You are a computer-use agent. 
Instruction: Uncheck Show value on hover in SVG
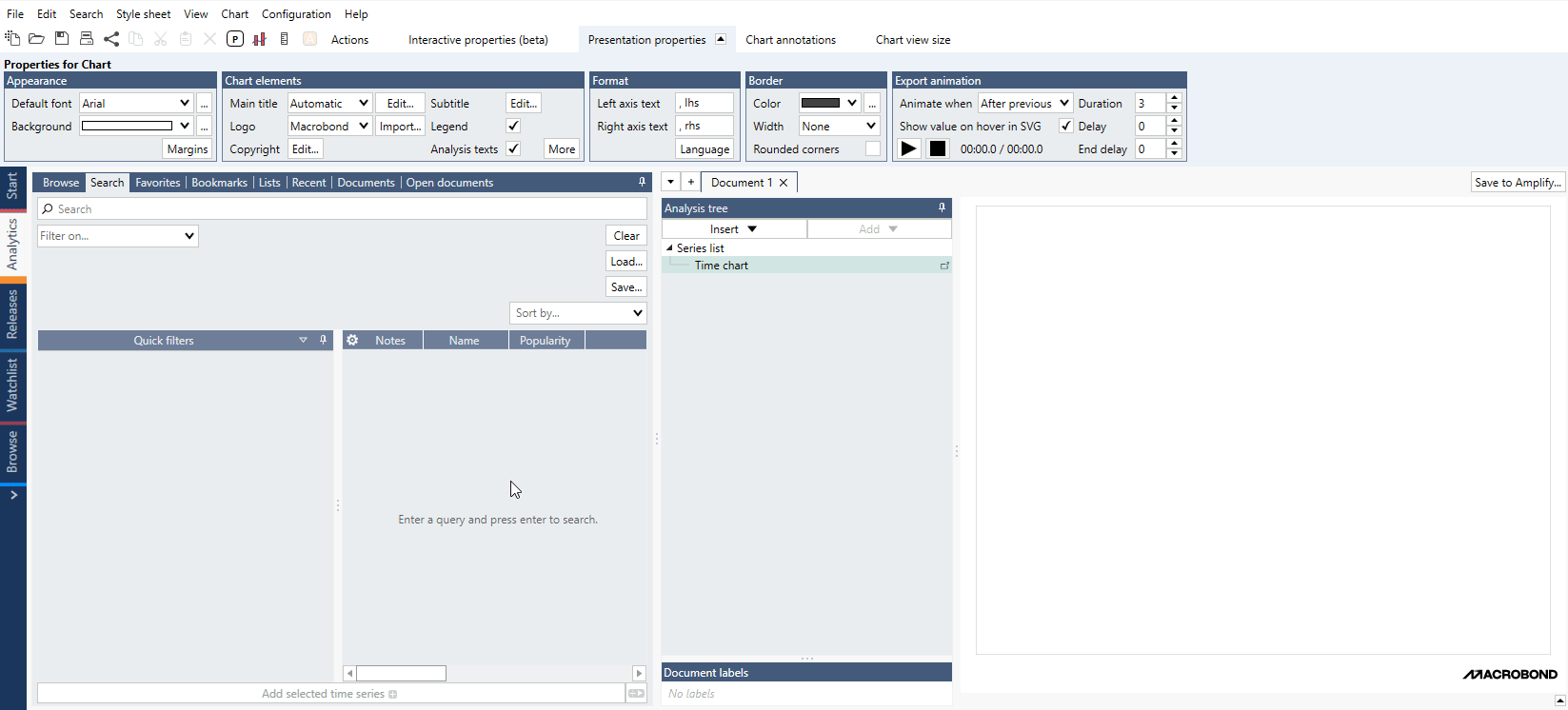(x=1065, y=126)
